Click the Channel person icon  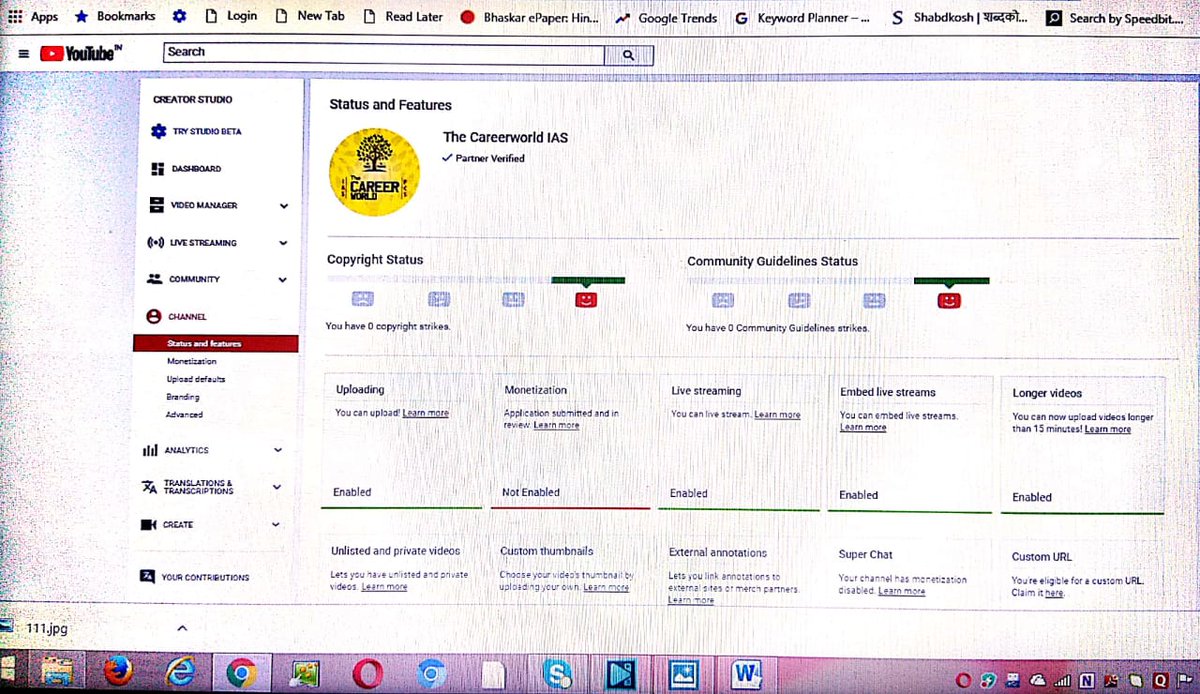[x=154, y=316]
